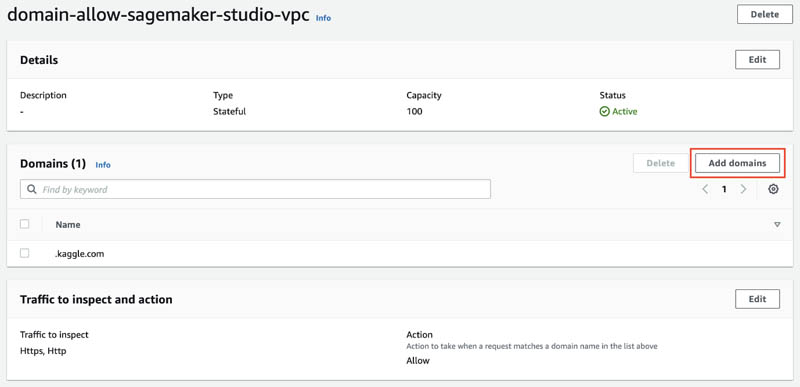Sort domains using the Name column triangle
The image size is (800, 387).
tap(777, 224)
